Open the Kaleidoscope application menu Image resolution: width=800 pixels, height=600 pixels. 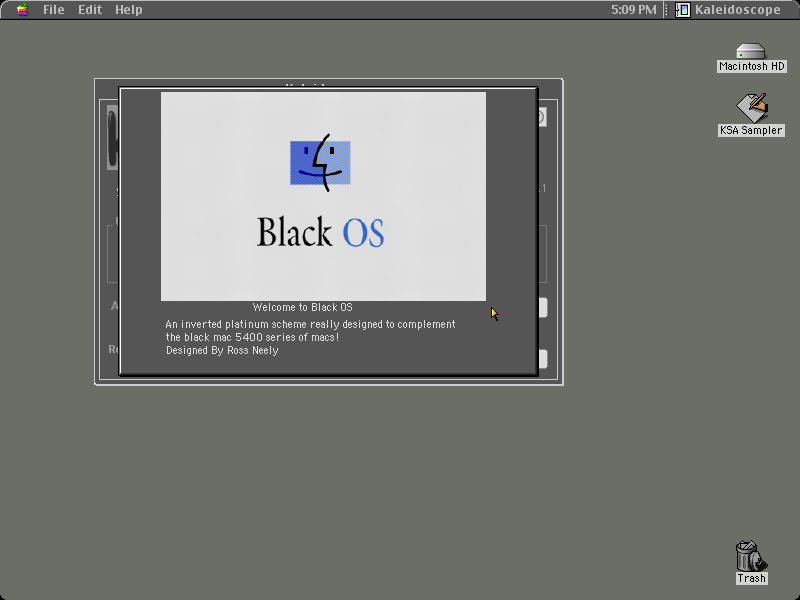(x=728, y=10)
